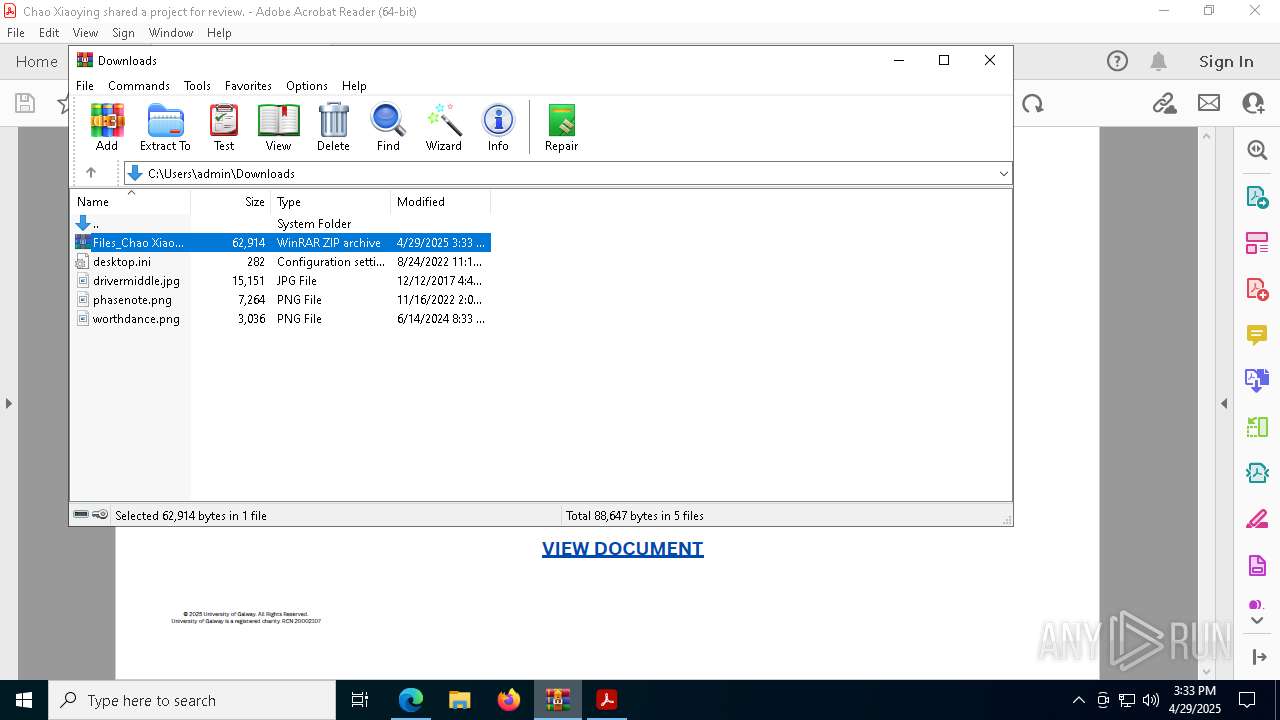Select desktop.ini file
1280x720 pixels.
[x=281, y=262]
